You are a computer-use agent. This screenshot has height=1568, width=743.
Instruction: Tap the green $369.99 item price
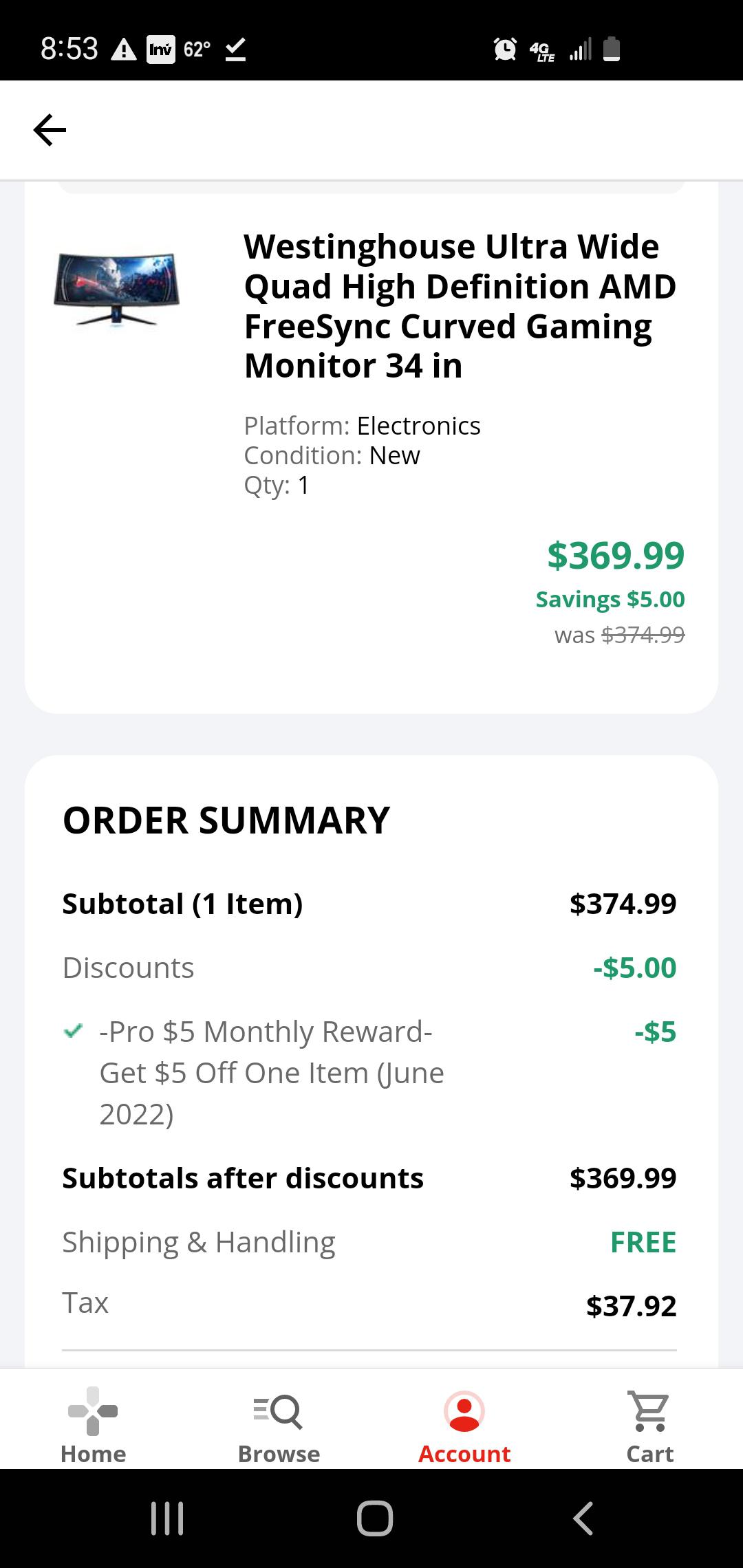pyautogui.click(x=616, y=556)
